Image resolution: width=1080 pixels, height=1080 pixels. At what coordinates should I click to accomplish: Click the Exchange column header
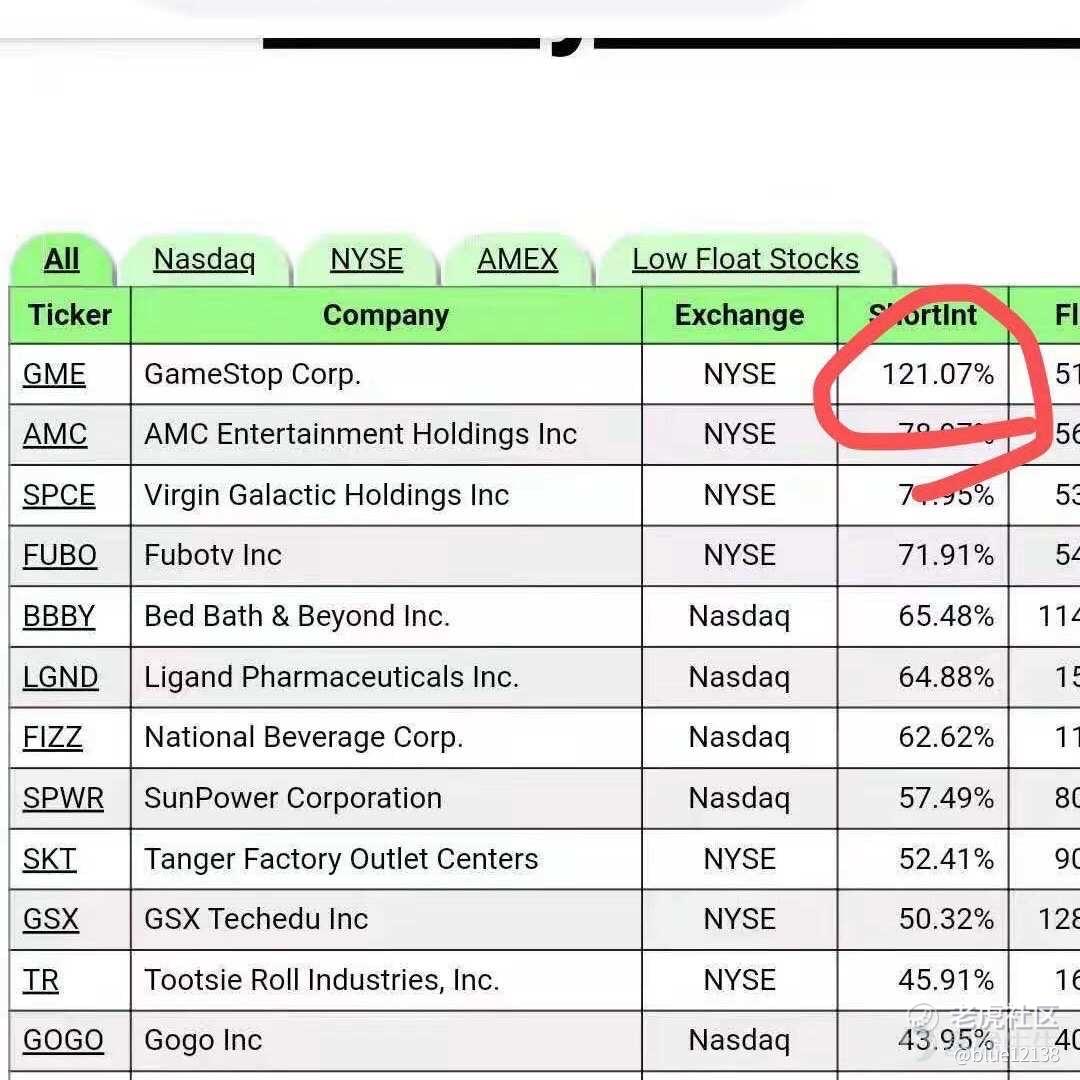(740, 315)
